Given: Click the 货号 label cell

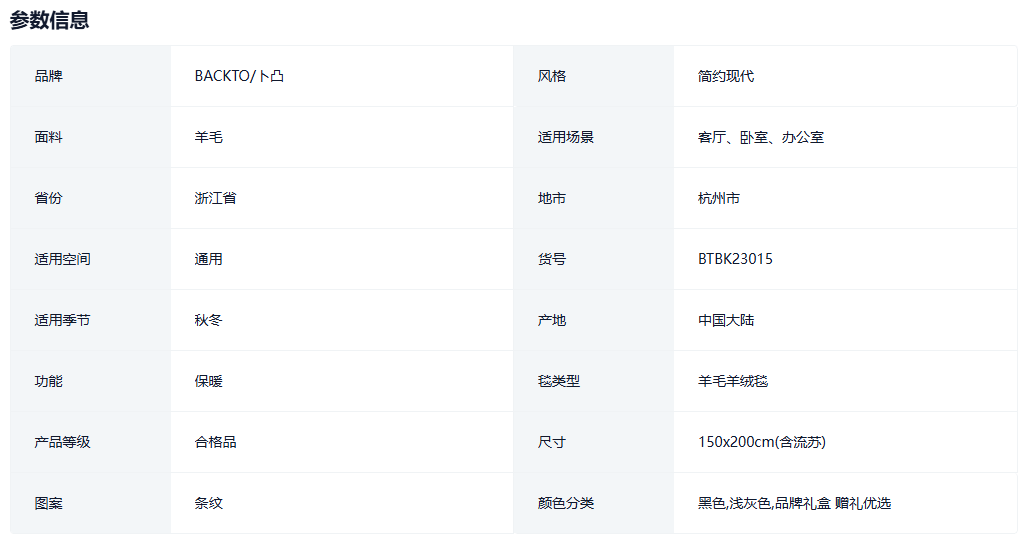Looking at the screenshot, I should 552,259.
